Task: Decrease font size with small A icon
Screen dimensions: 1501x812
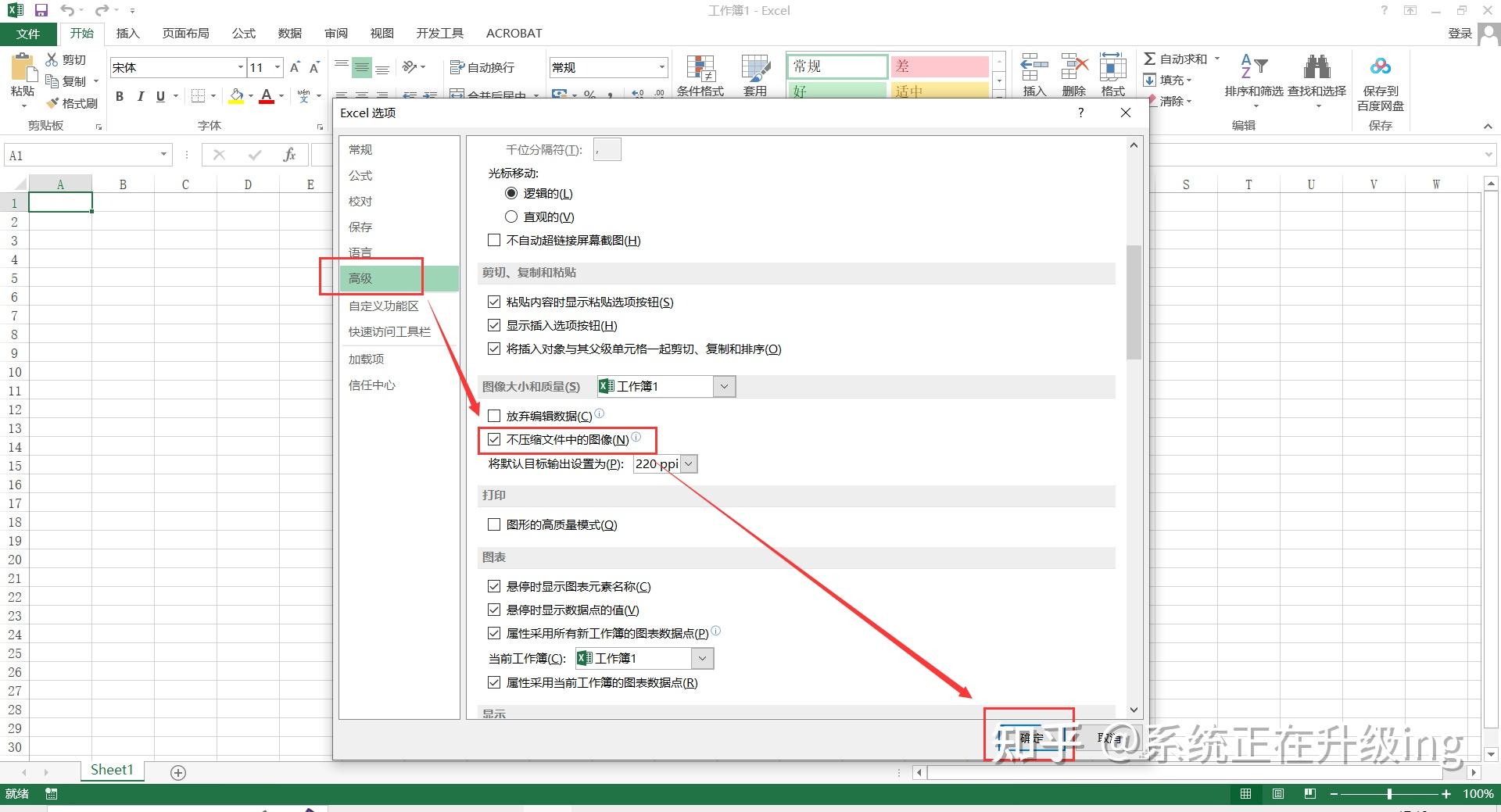Action: (x=314, y=67)
